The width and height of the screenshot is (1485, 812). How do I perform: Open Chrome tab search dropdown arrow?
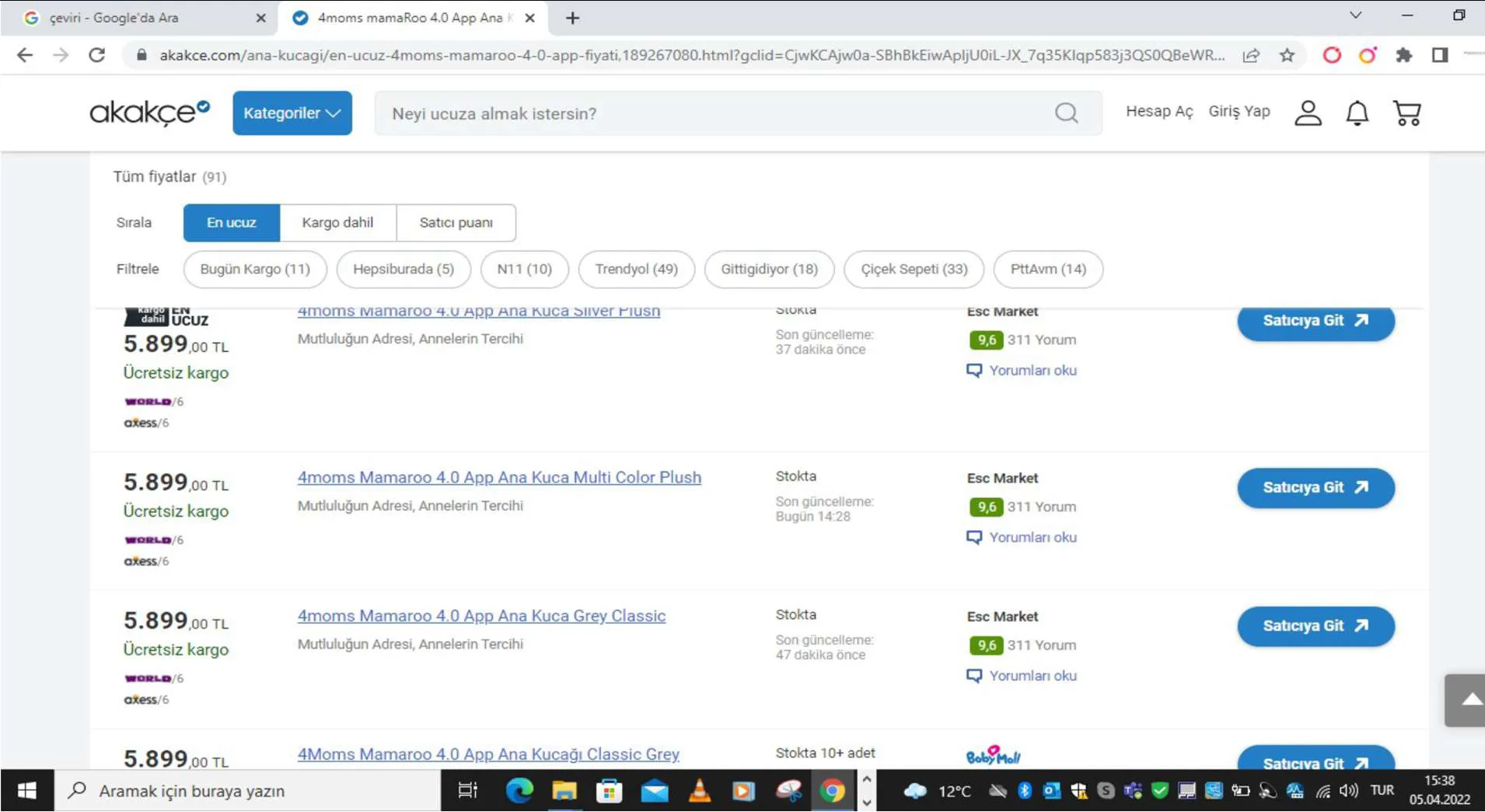[1355, 16]
